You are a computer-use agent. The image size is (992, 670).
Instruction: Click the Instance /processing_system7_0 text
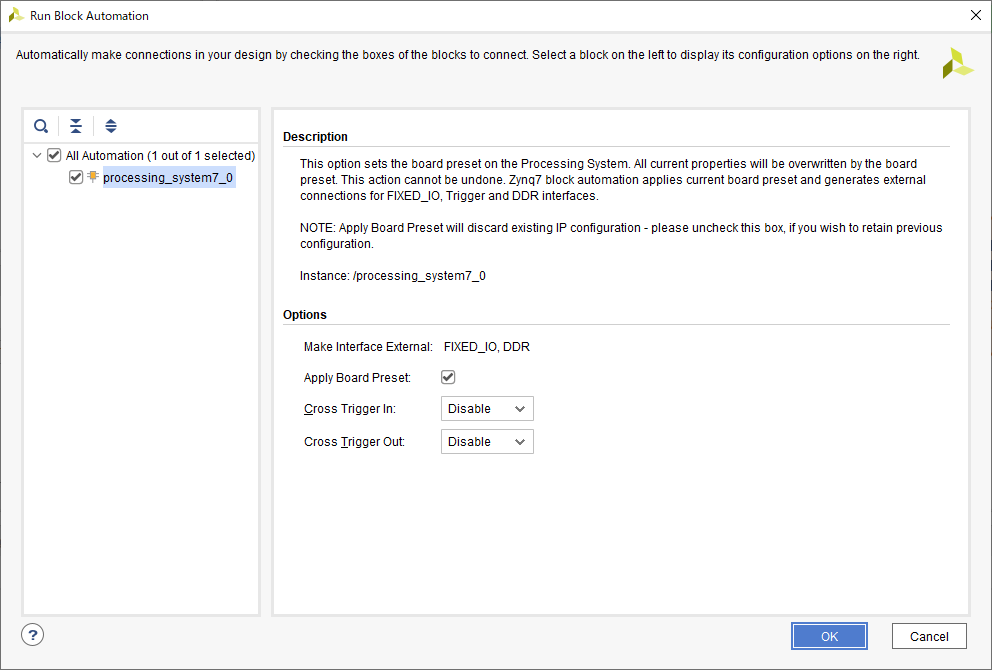393,275
